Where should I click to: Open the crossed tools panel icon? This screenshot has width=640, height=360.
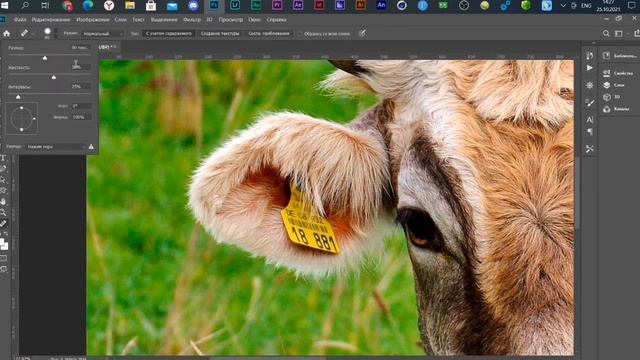click(x=589, y=149)
